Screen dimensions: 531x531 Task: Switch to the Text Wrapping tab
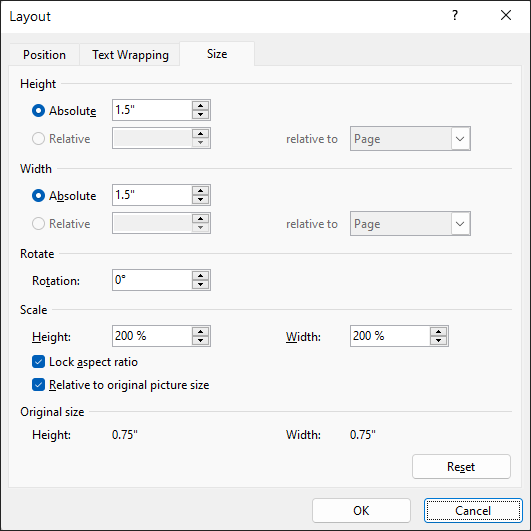[130, 55]
